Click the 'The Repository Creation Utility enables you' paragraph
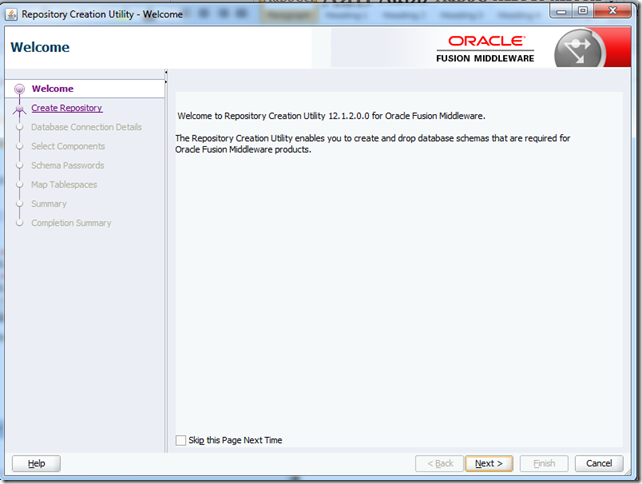Image resolution: width=642 pixels, height=484 pixels. pos(373,144)
